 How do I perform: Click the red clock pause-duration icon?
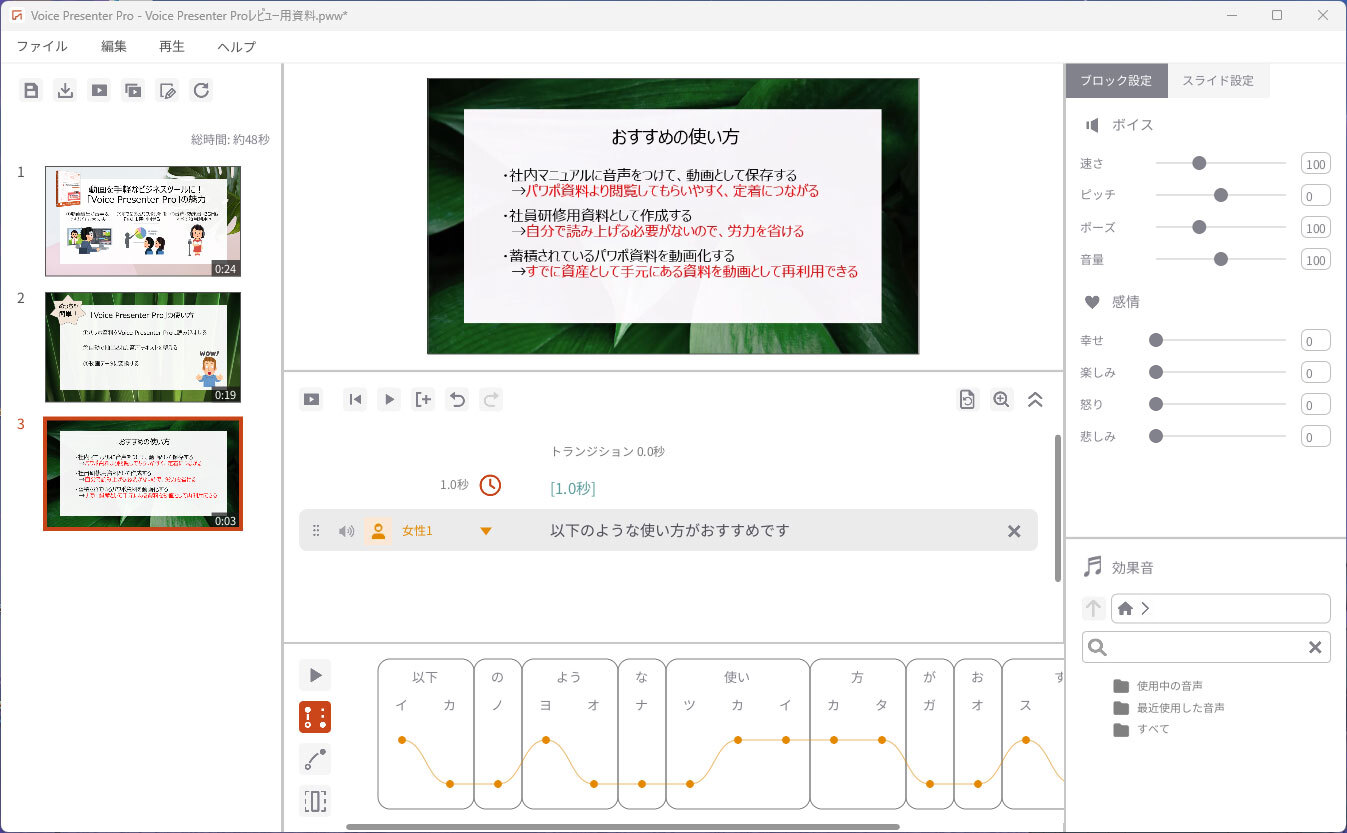coord(490,485)
